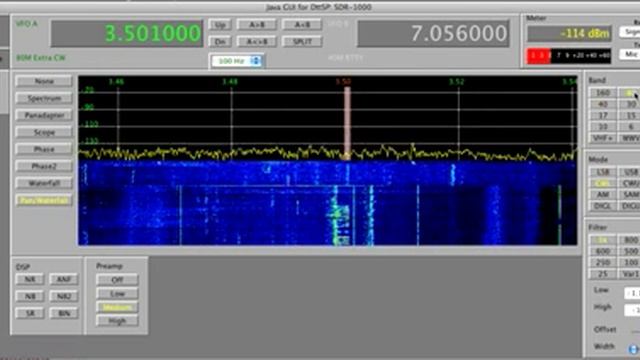Select the highlighted CW mode button
640x360 pixels.
pyautogui.click(x=603, y=184)
